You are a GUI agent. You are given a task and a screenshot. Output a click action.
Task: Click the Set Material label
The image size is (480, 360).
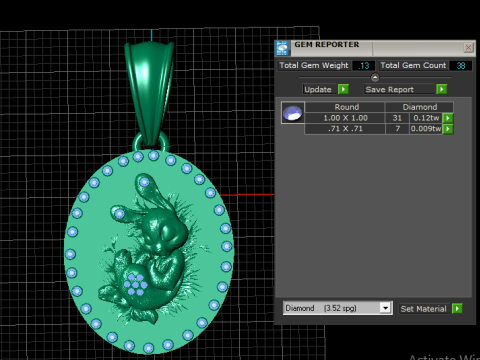(x=423, y=309)
